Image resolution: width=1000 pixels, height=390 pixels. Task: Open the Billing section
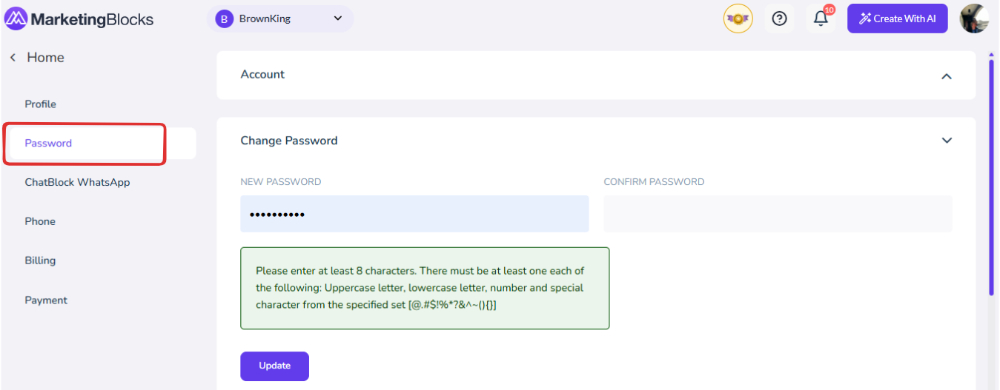coord(40,261)
